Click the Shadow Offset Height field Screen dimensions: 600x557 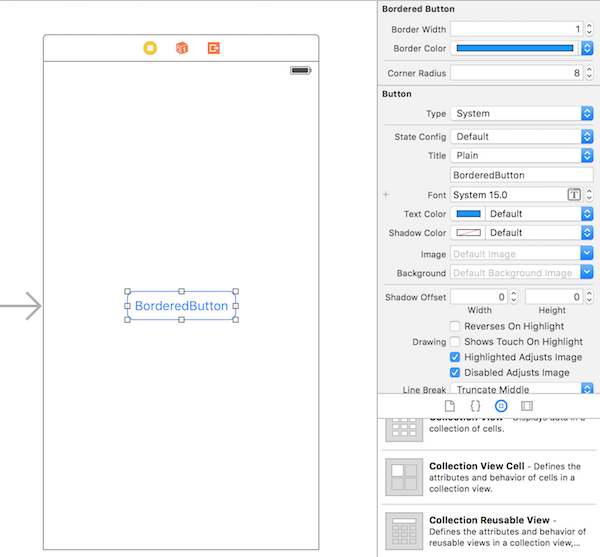pos(554,297)
